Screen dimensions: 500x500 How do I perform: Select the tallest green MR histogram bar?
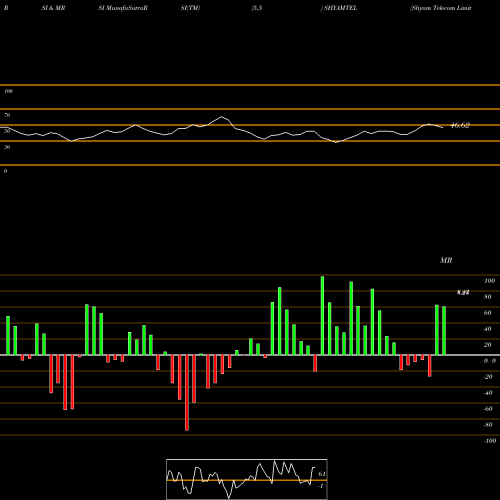point(322,315)
